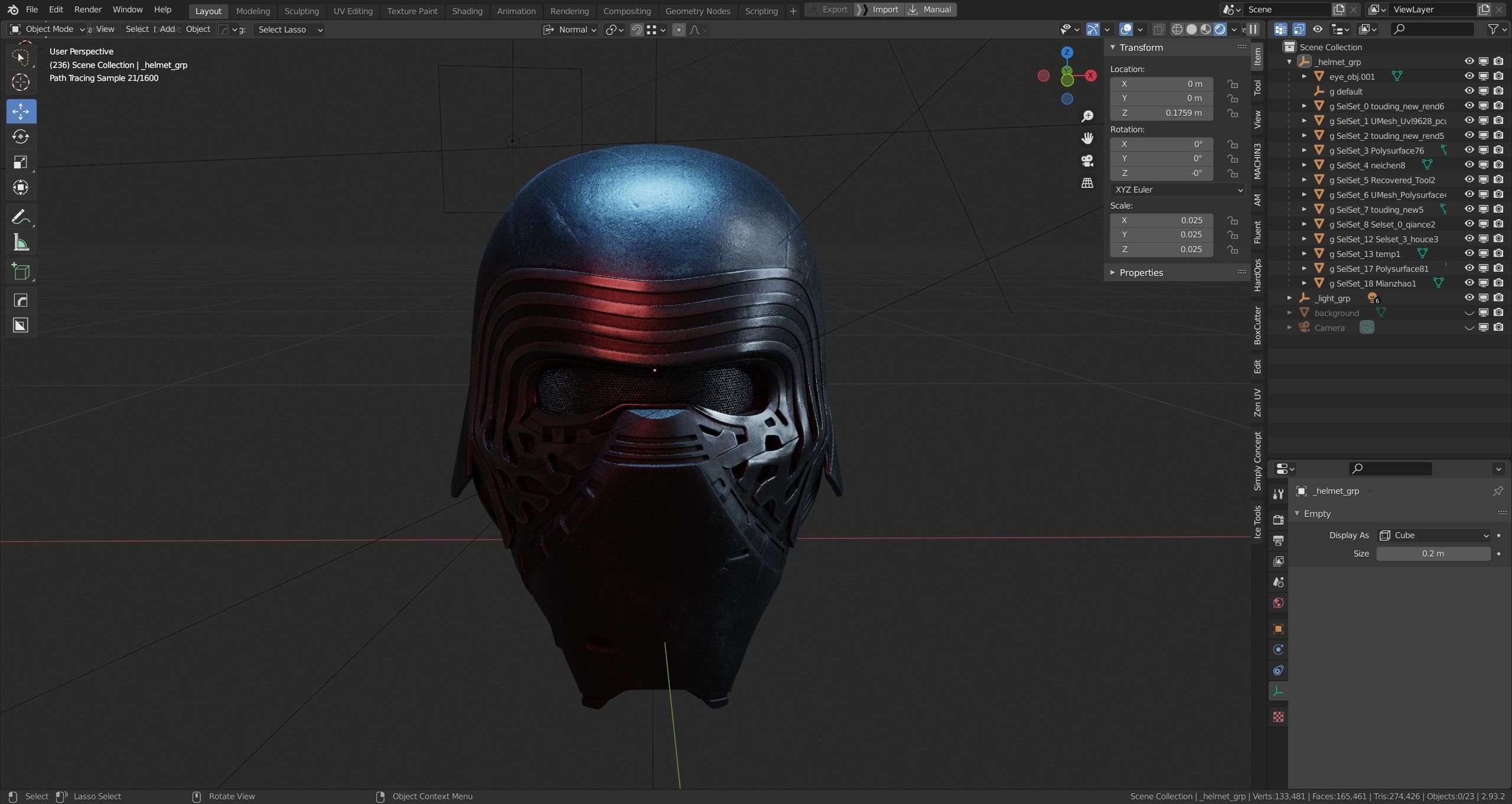Click the Import button
The image size is (1512, 804).
(879, 9)
